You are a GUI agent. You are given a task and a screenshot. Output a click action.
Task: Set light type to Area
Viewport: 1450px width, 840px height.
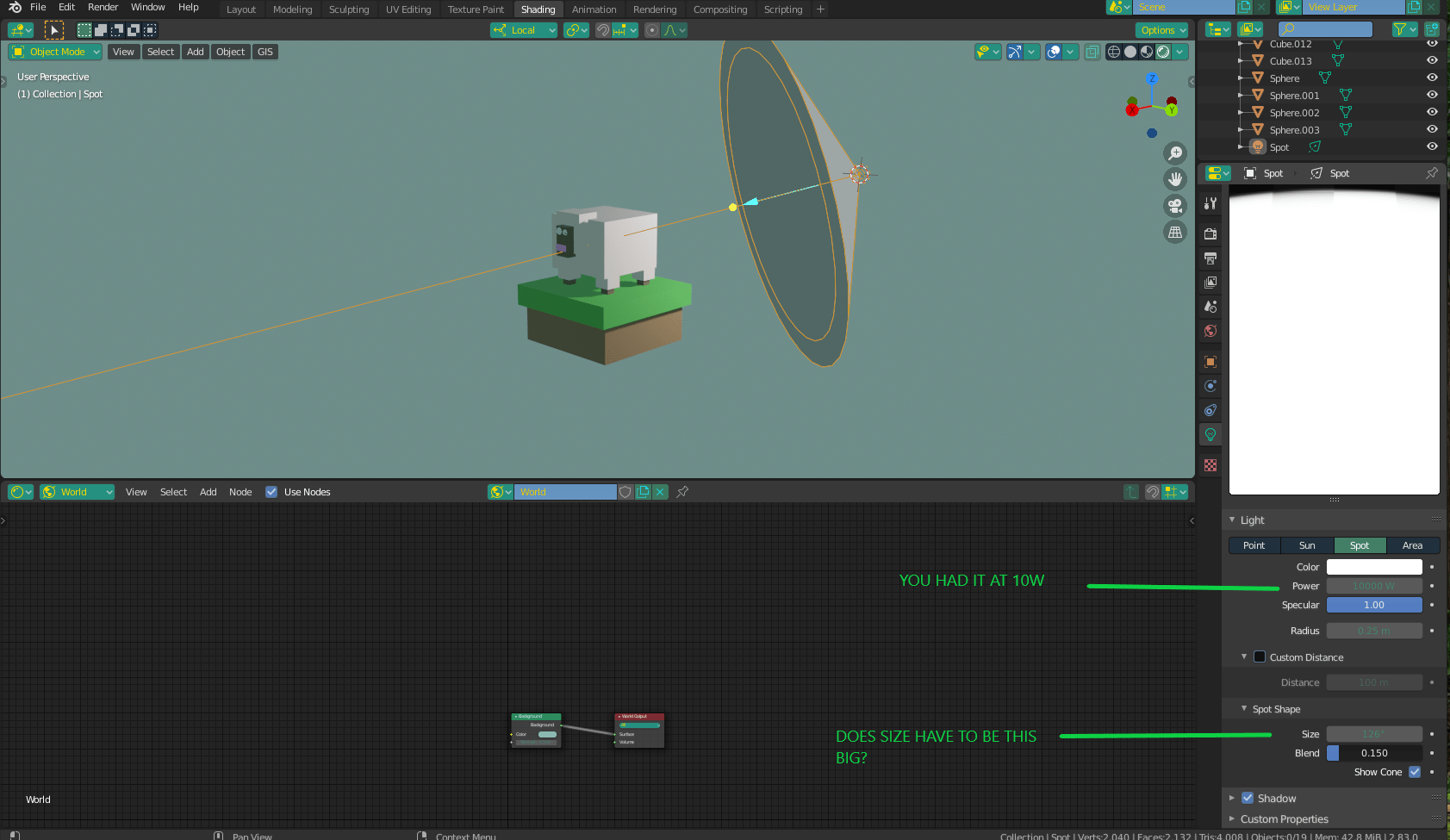click(1413, 545)
